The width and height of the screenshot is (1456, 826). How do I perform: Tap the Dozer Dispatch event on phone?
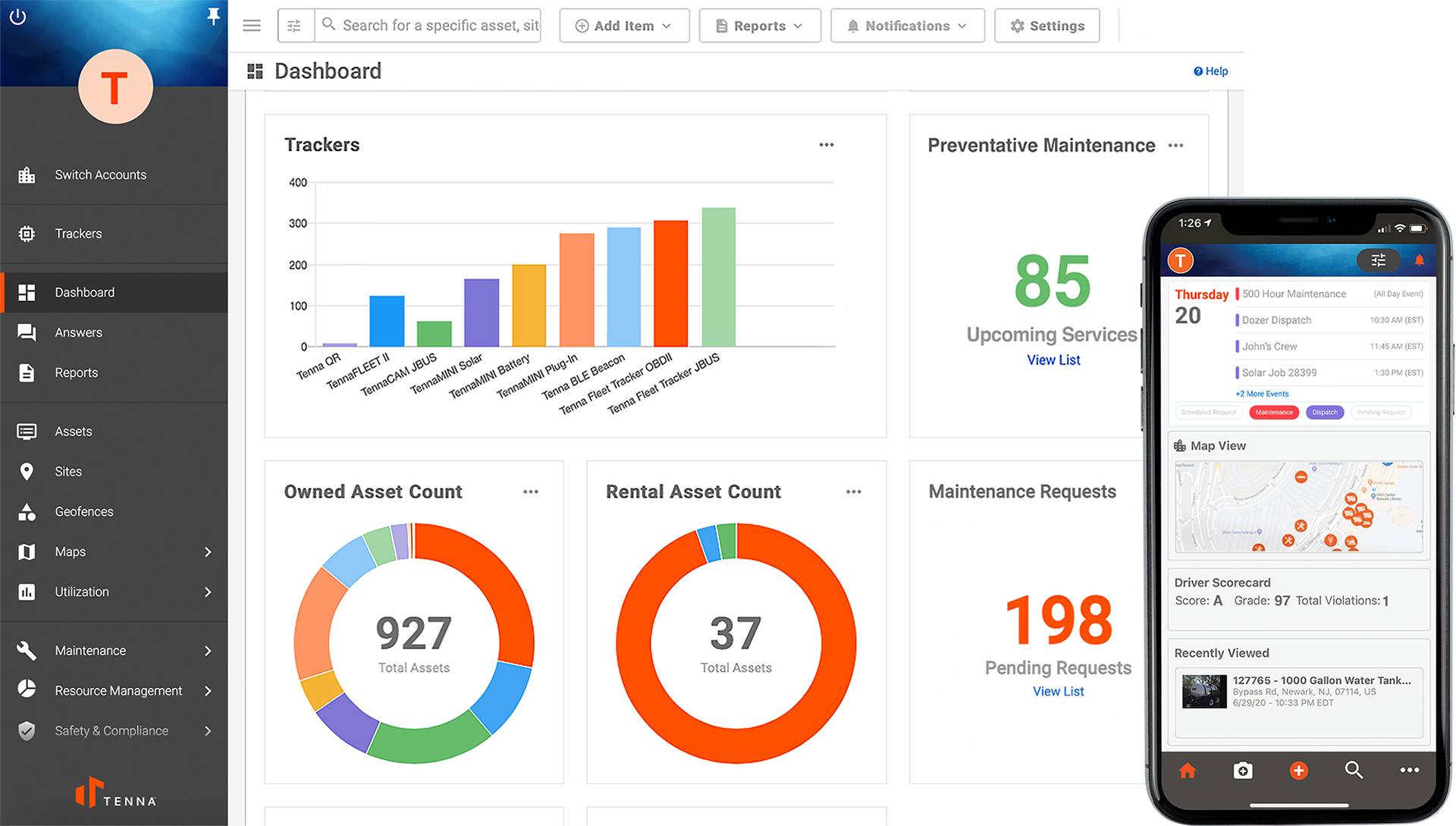1329,320
